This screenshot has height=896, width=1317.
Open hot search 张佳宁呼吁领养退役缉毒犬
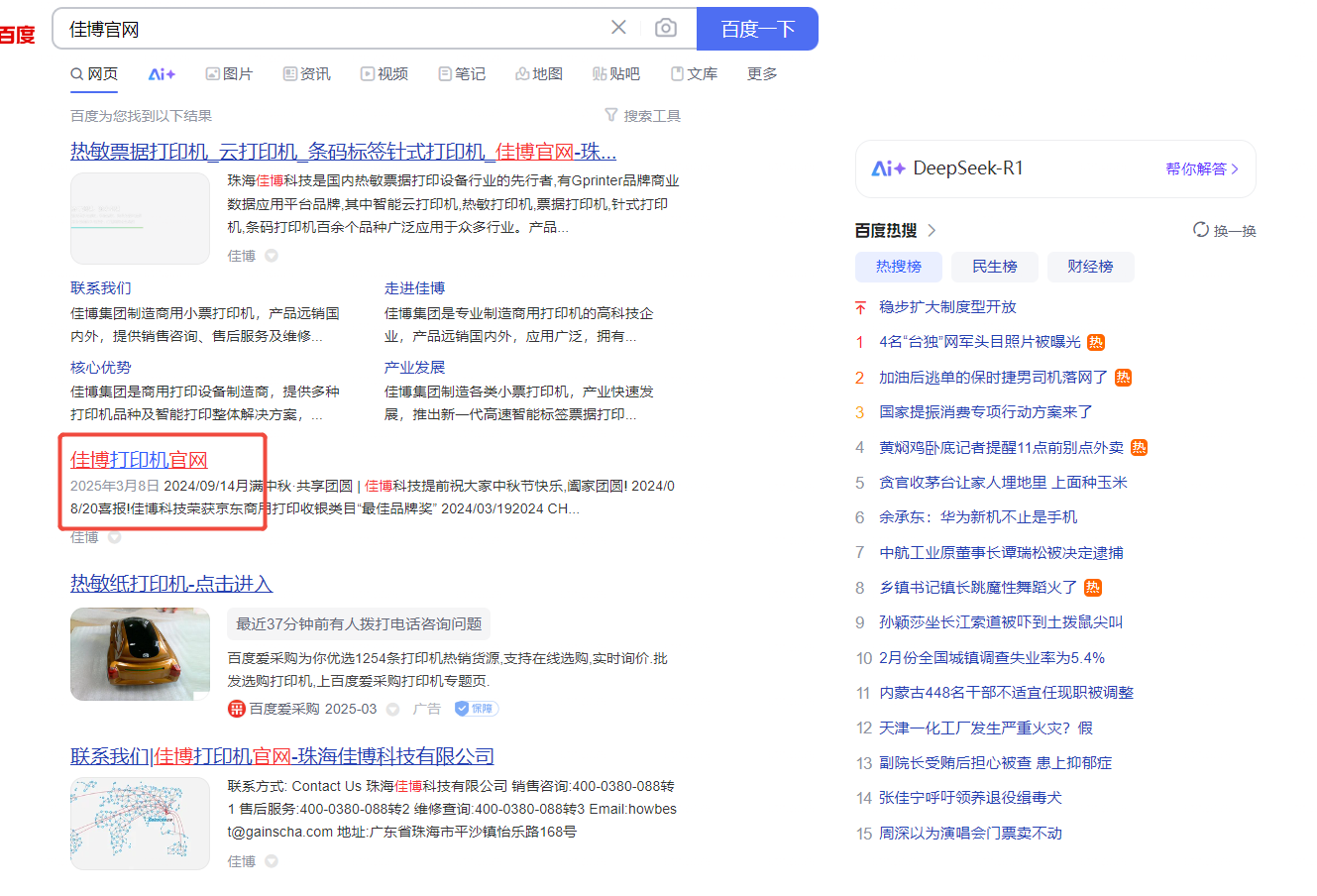[x=970, y=797]
